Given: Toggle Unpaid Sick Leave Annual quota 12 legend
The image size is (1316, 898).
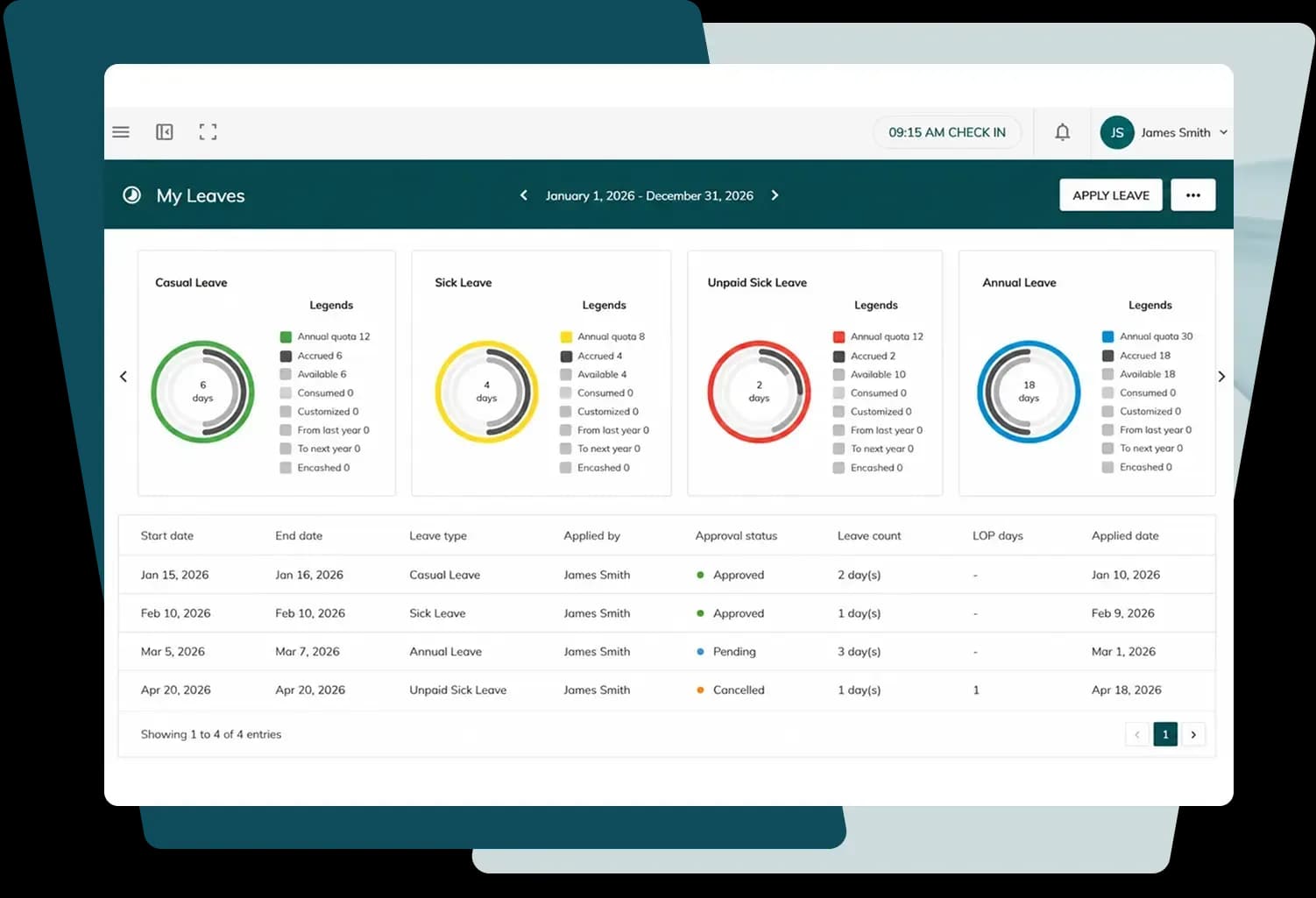Looking at the screenshot, I should click(878, 336).
